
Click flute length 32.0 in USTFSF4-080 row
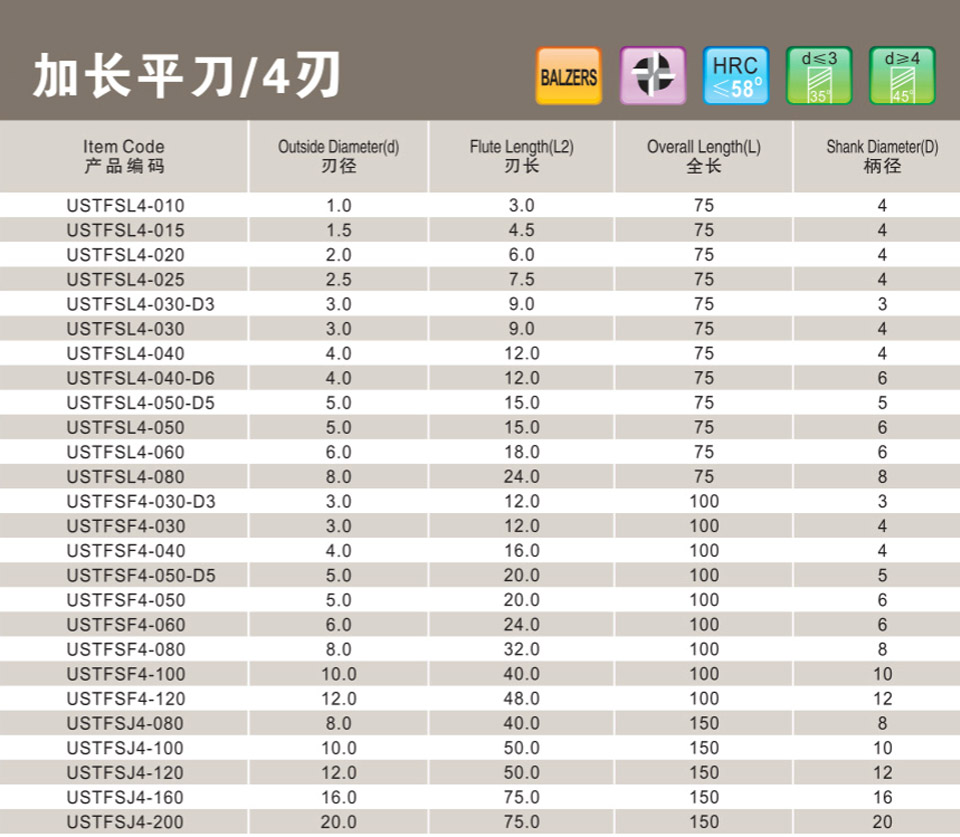point(521,649)
